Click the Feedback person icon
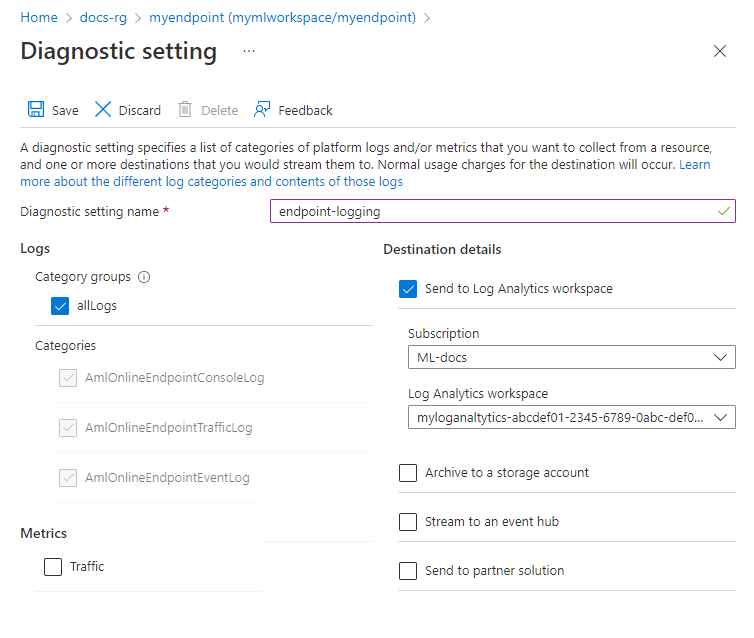 tap(263, 110)
